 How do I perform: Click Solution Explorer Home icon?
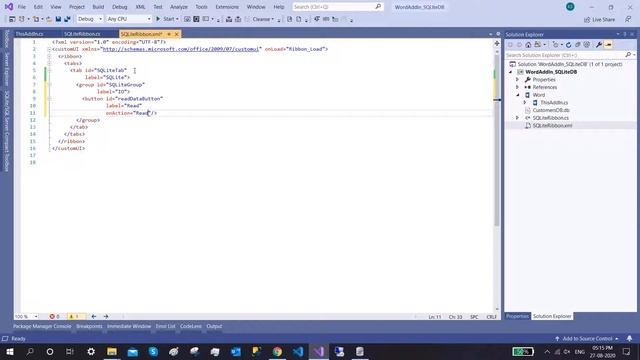coord(528,44)
